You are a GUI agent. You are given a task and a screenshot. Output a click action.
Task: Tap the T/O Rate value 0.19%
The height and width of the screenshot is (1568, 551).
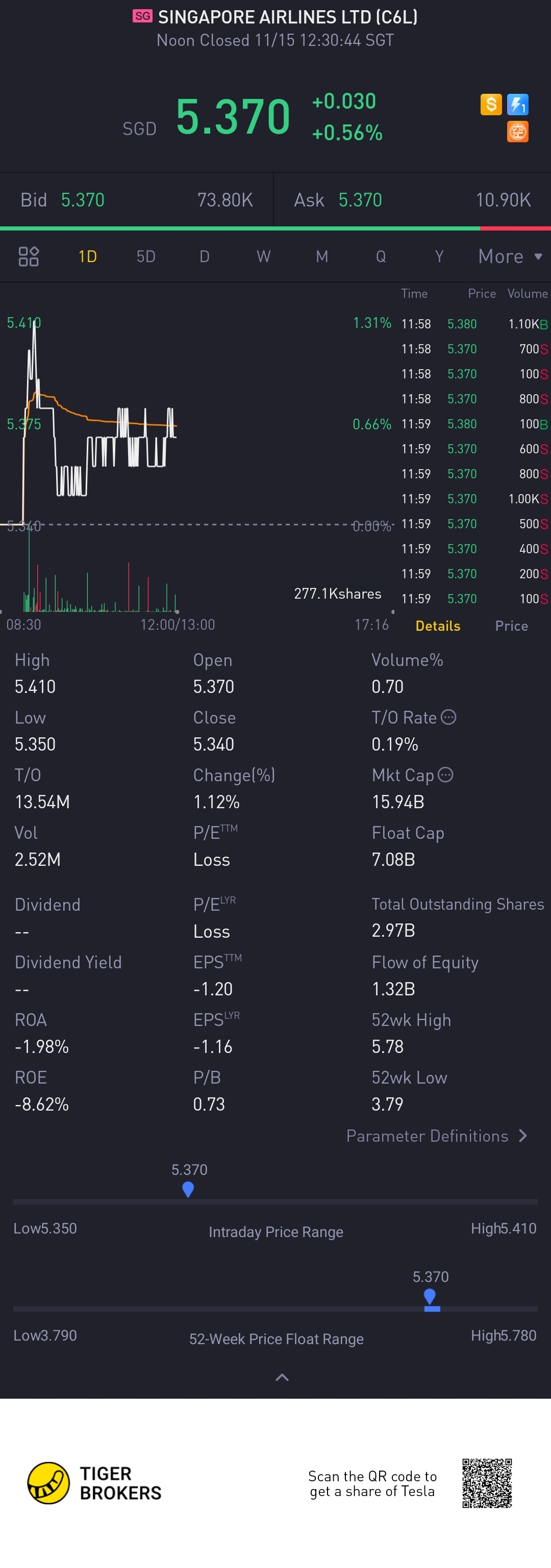(x=395, y=744)
